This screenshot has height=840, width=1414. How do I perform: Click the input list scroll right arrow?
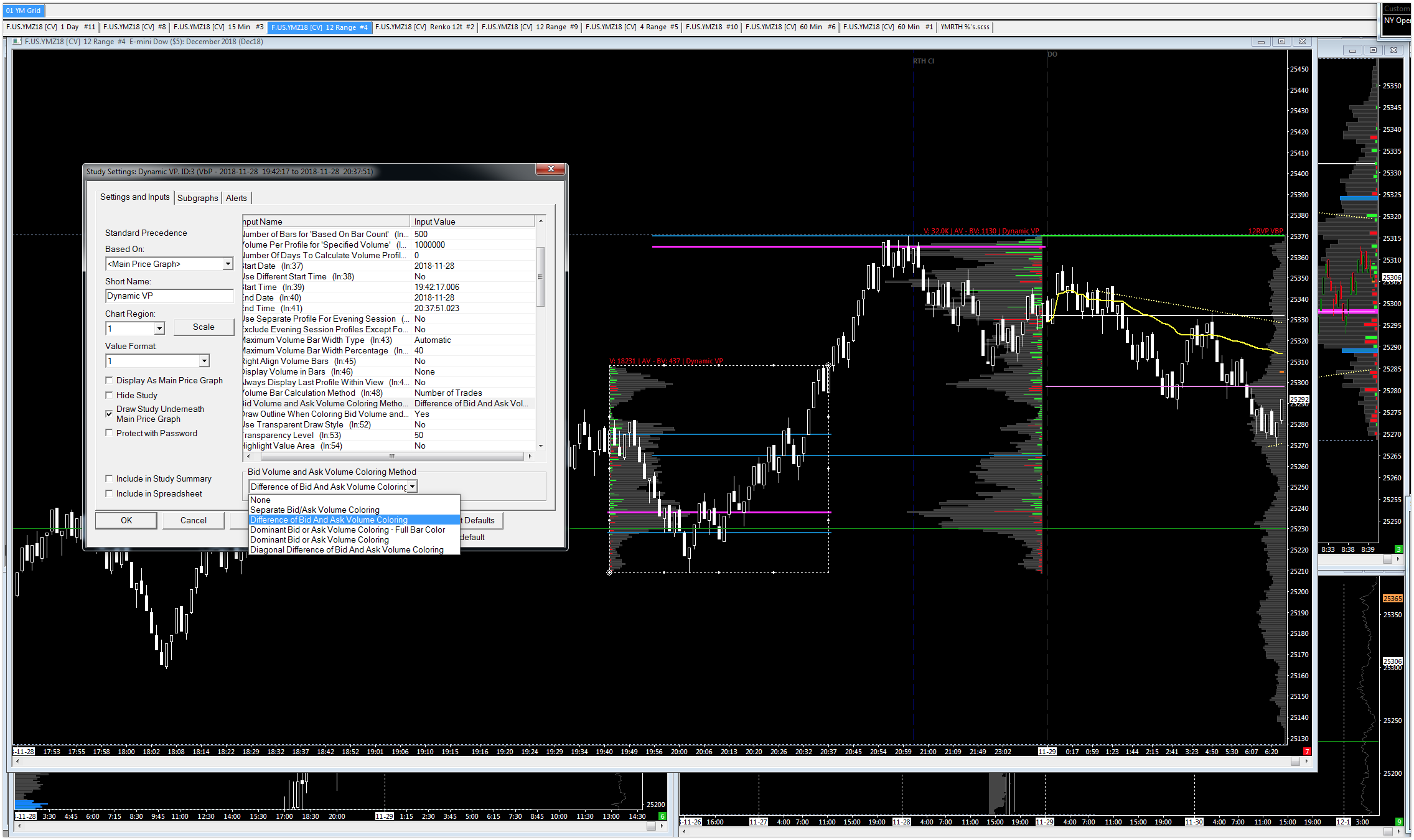coord(530,456)
